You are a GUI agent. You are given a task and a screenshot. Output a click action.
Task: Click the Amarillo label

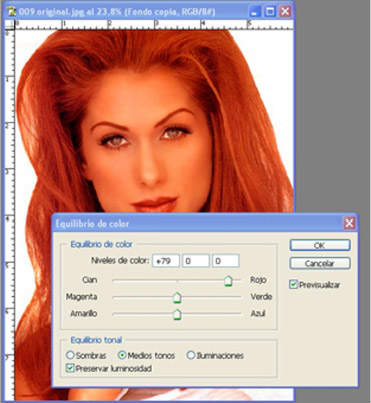(83, 313)
